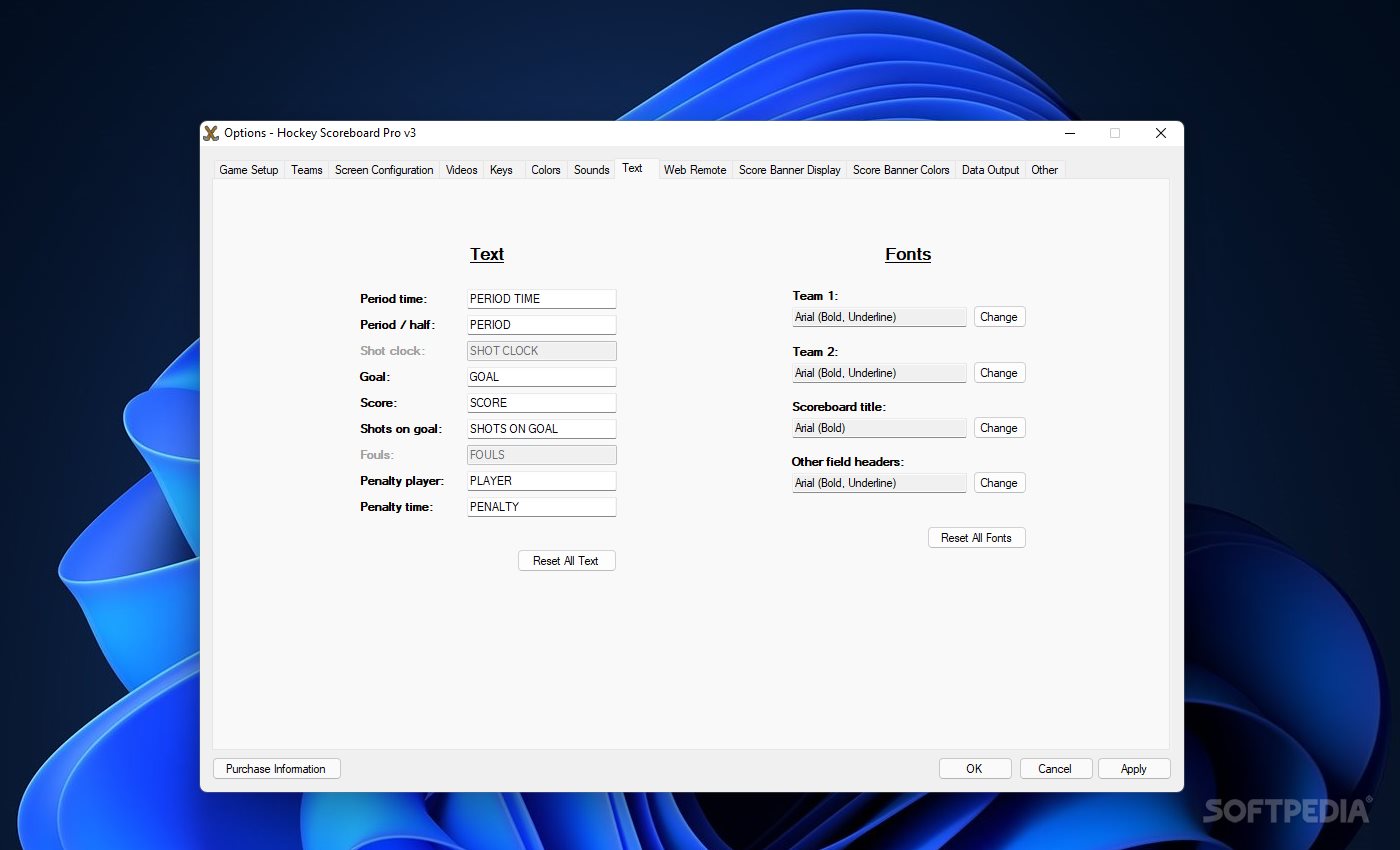Change the Other field headers font
The width and height of the screenshot is (1400, 850).
[999, 483]
